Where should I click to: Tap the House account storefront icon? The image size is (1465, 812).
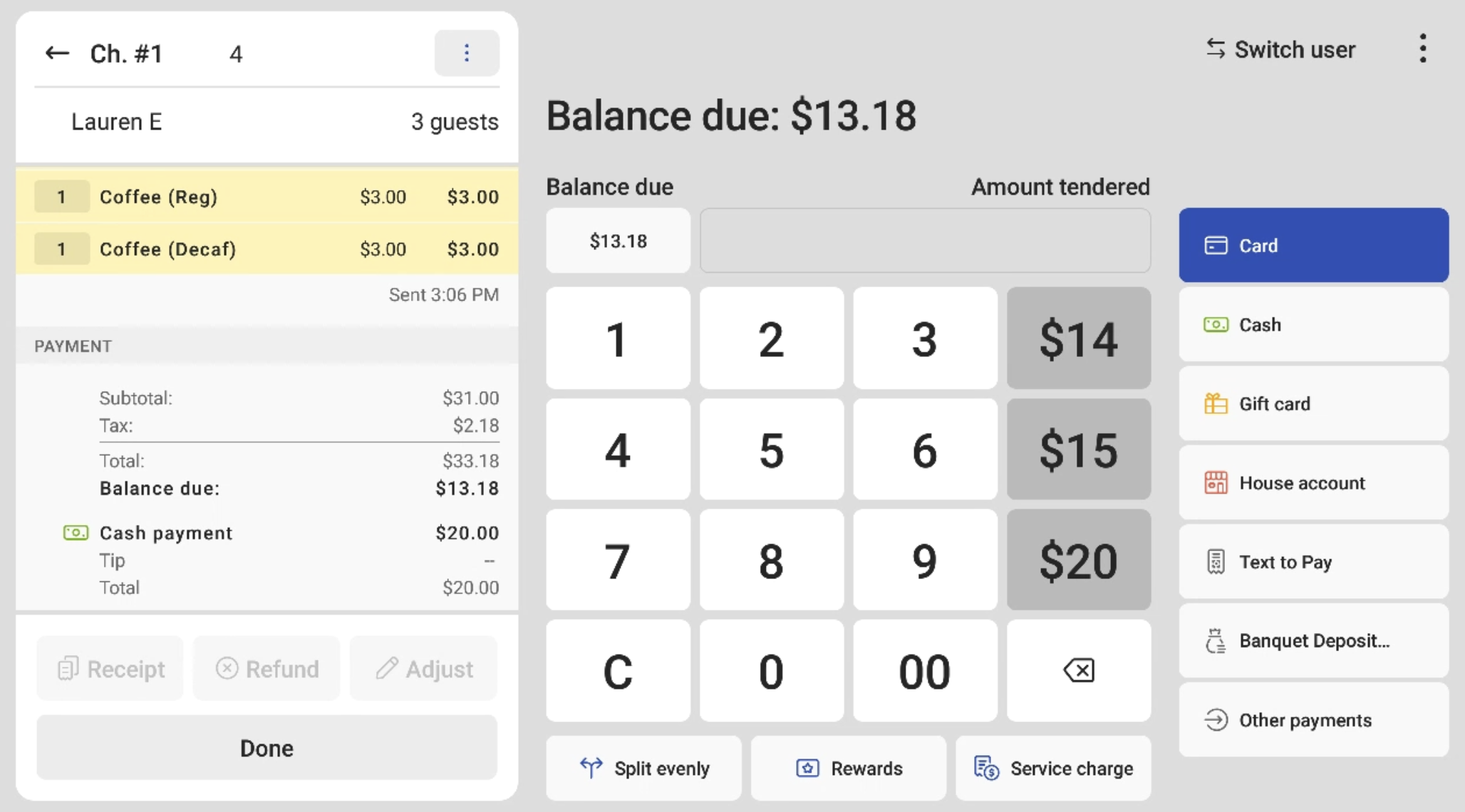(1218, 482)
